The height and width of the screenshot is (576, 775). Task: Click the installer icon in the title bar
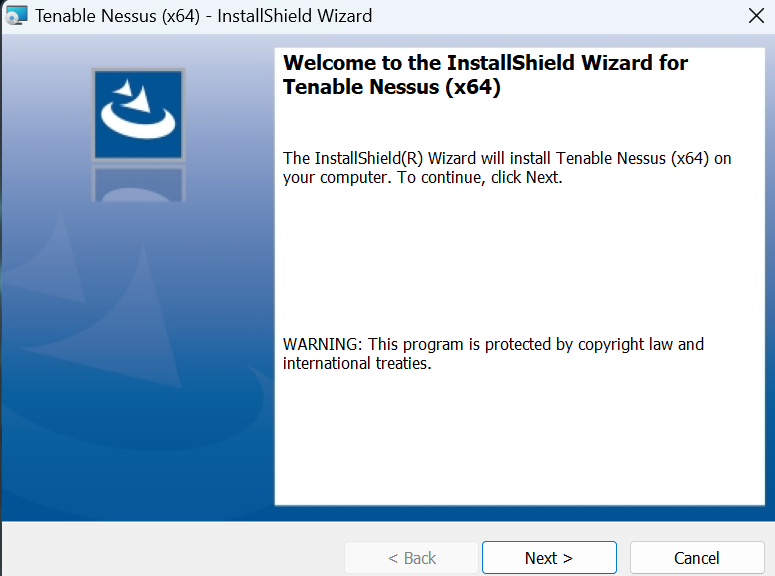16,16
